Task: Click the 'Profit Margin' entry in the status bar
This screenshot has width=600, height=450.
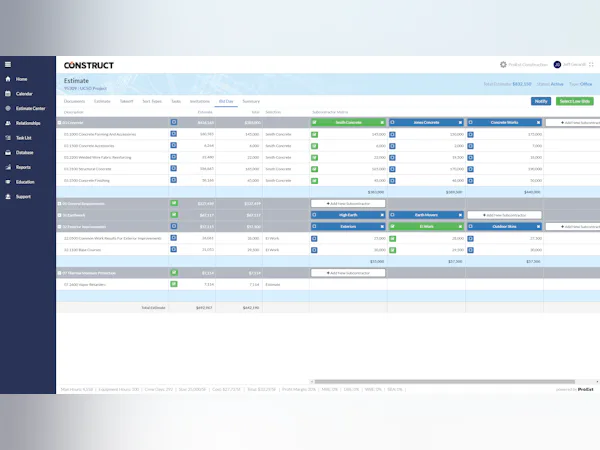Action: click(300, 390)
